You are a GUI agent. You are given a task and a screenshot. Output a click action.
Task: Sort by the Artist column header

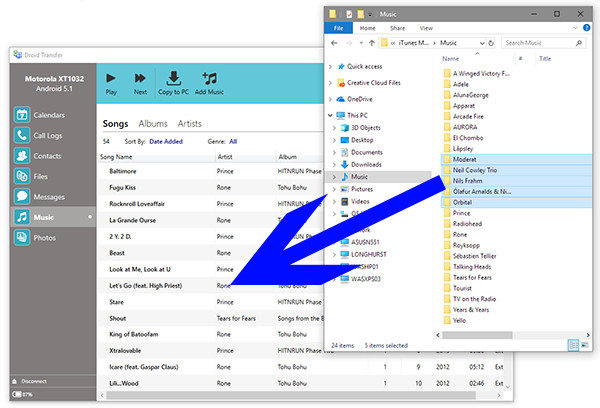225,157
